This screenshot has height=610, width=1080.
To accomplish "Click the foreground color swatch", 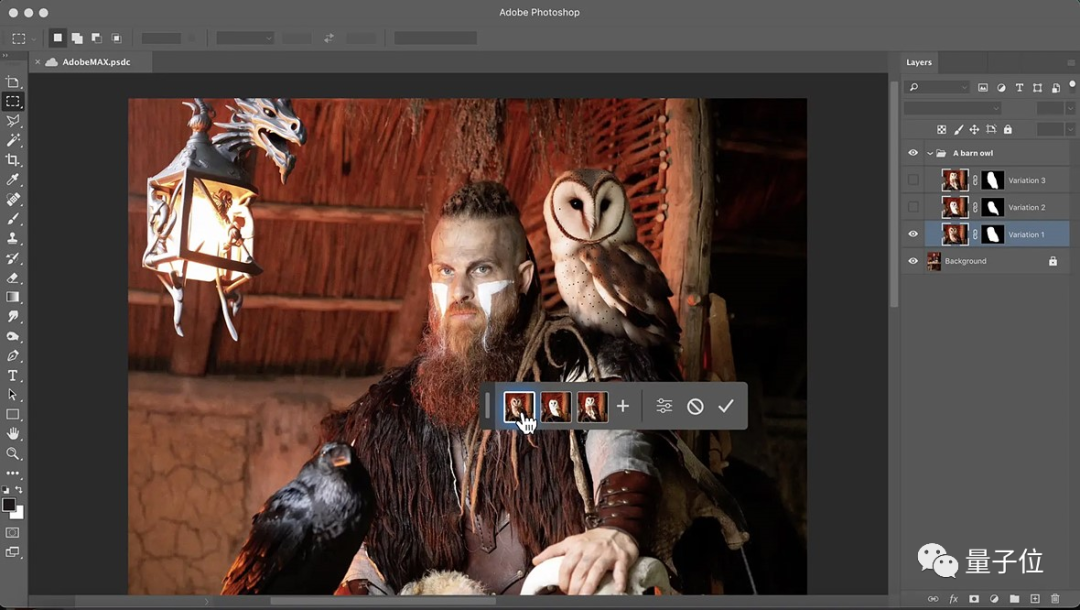I will [x=9, y=505].
